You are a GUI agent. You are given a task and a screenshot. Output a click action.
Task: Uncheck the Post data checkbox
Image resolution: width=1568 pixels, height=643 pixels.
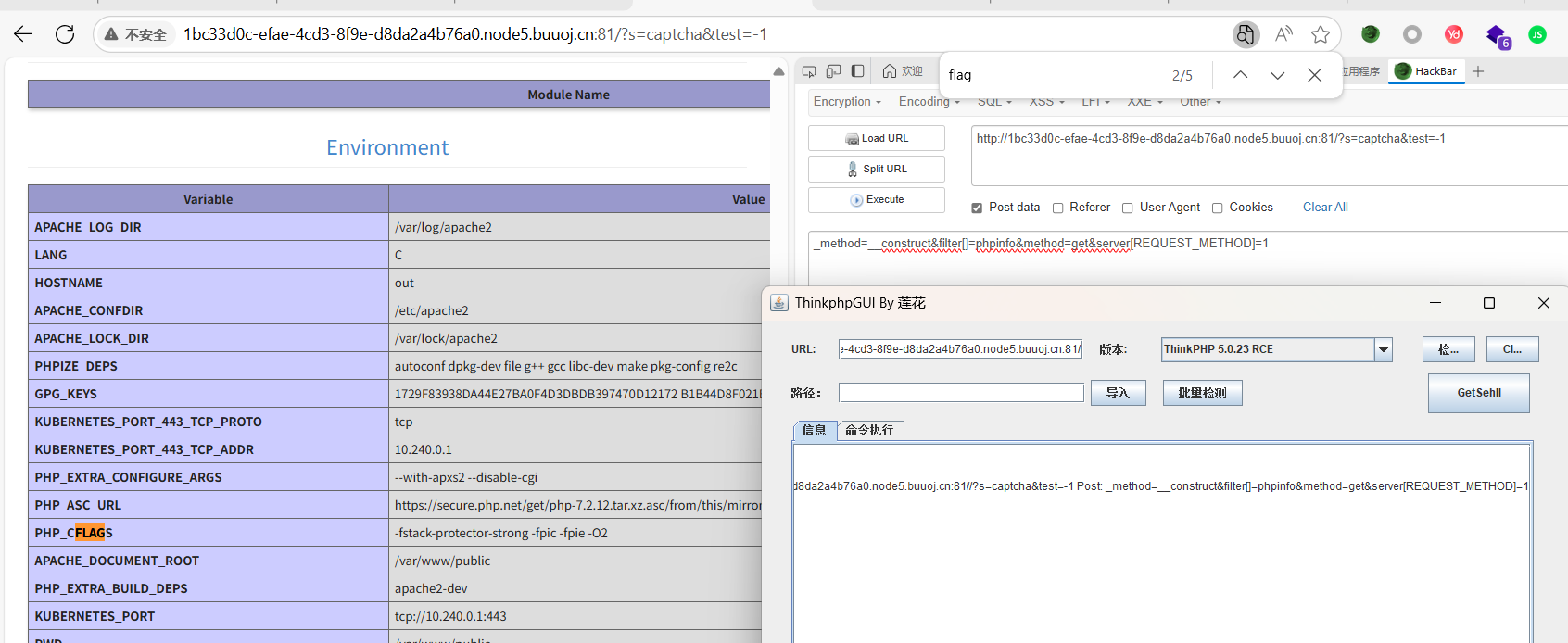(x=977, y=208)
